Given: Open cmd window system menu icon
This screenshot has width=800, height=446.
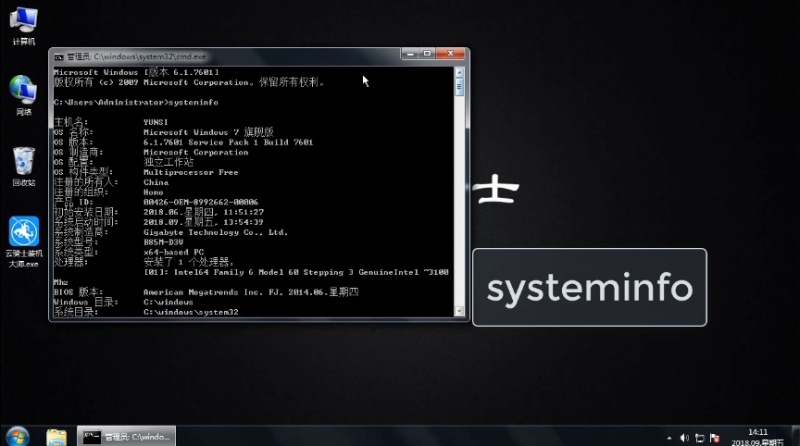Looking at the screenshot, I should [x=59, y=57].
